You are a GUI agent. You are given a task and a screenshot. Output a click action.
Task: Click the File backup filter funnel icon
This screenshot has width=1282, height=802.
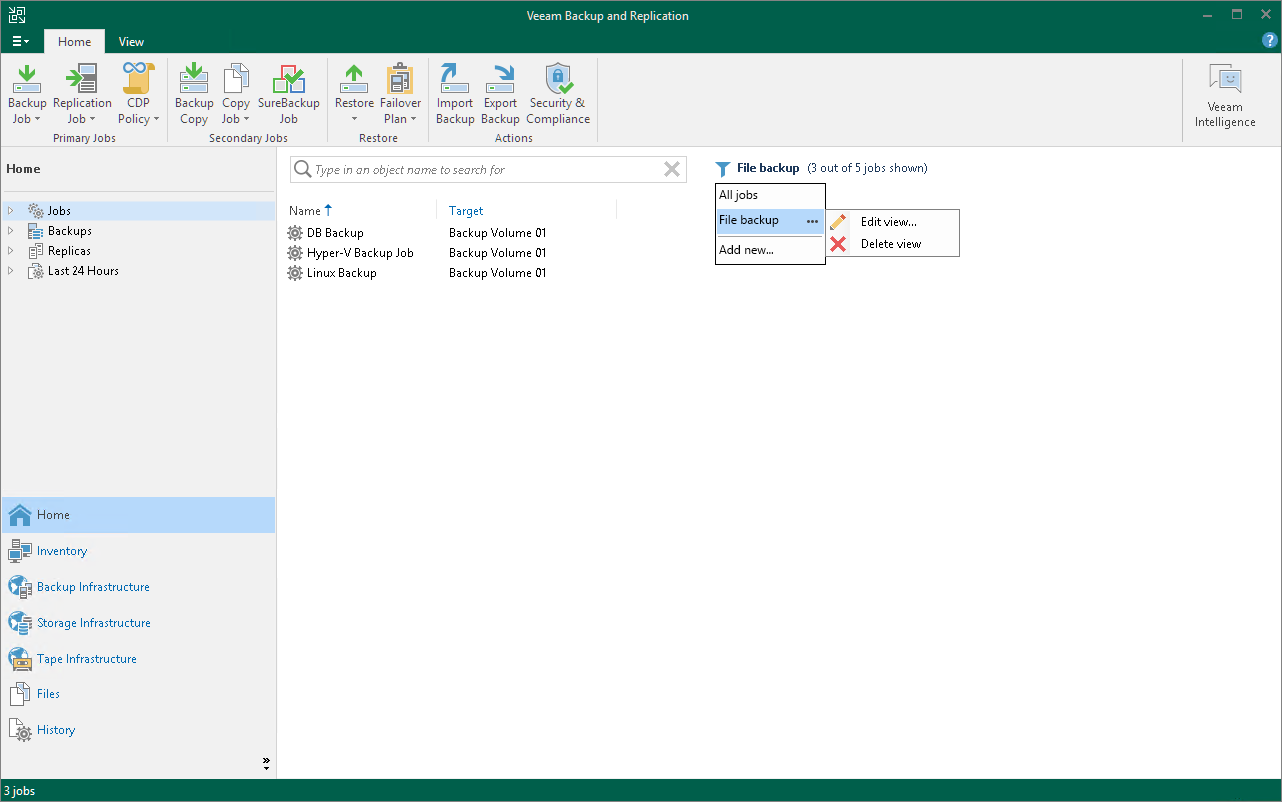tap(723, 169)
